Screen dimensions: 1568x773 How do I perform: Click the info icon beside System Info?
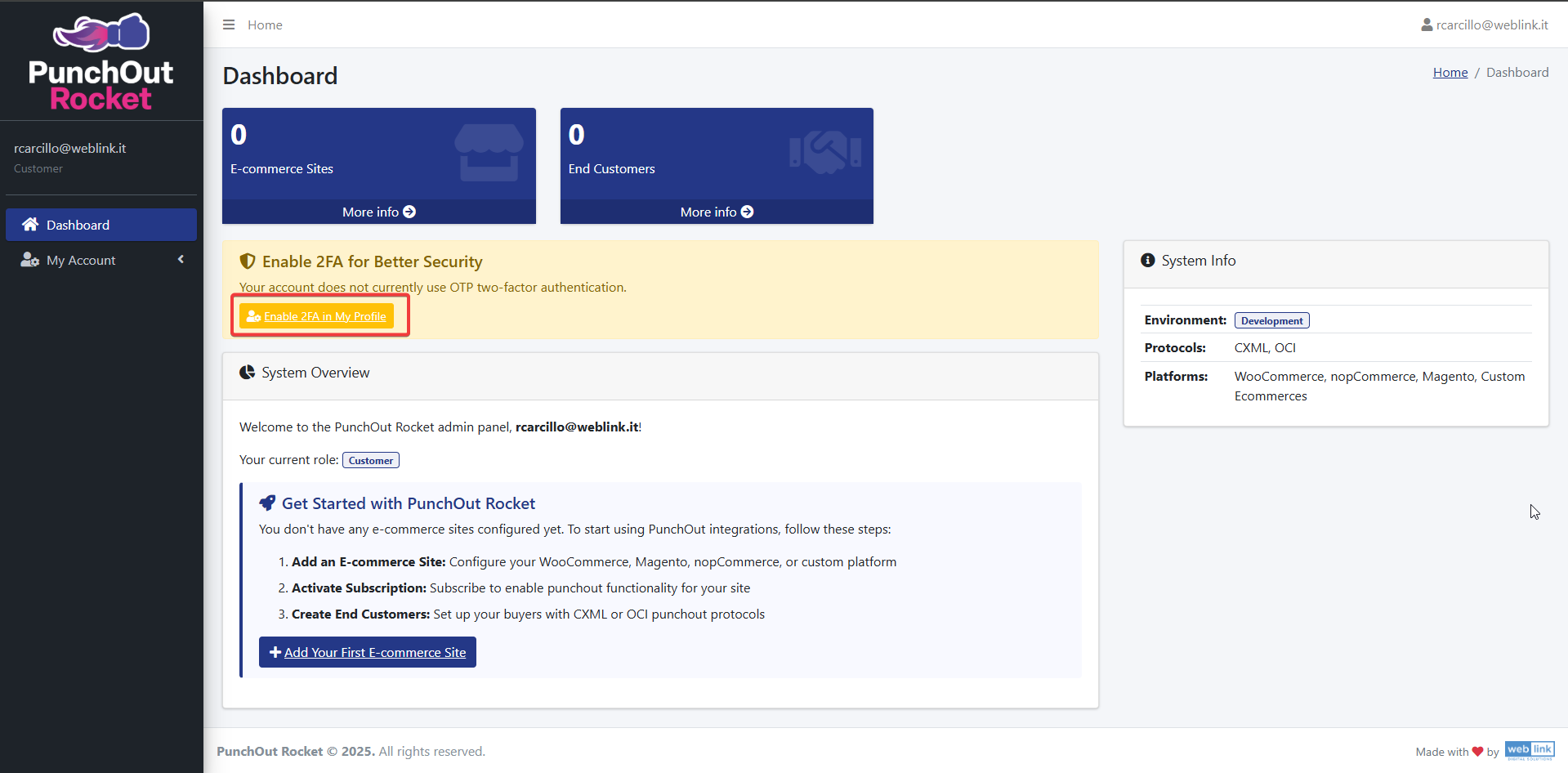point(1148,261)
